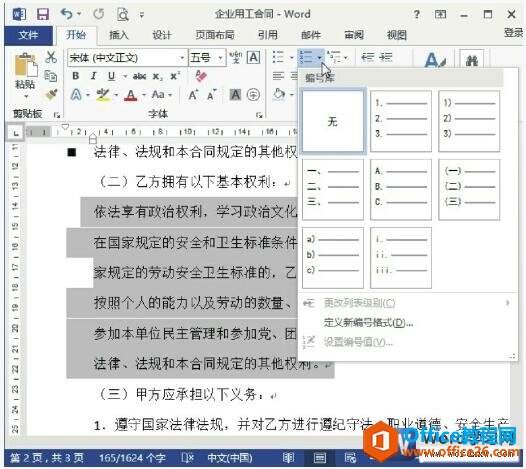526x469 pixels.
Task: Click the Grow Font icon
Action: coord(193,95)
